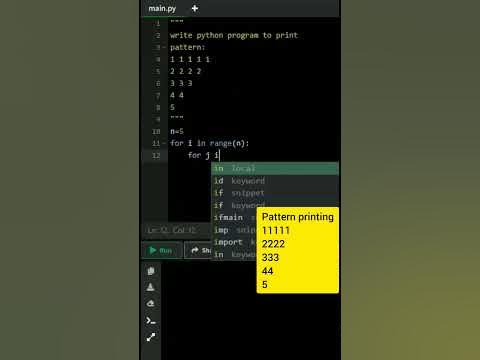Collapse the for loop fold at line 11

point(164,143)
